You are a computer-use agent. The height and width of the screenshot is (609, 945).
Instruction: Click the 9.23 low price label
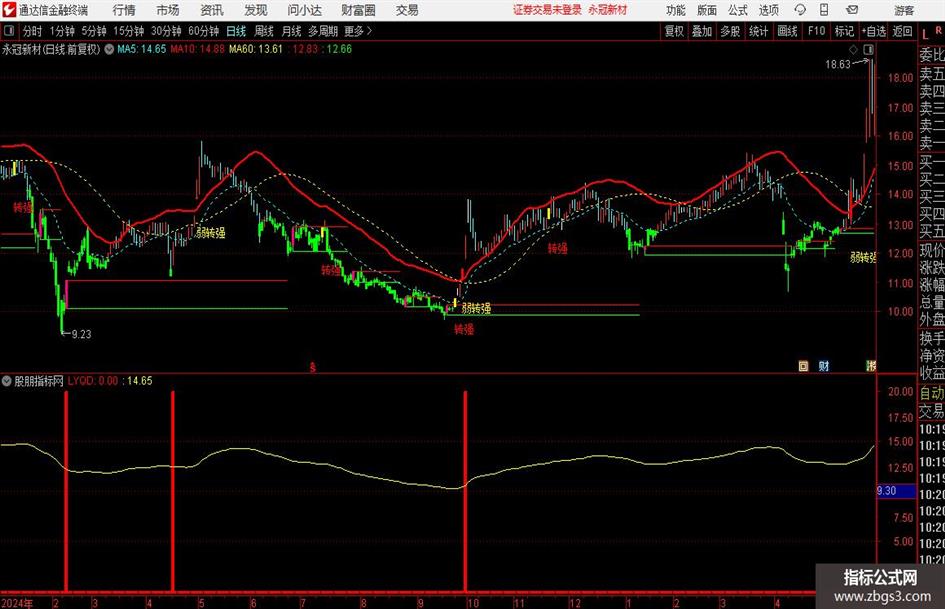pyautogui.click(x=81, y=334)
